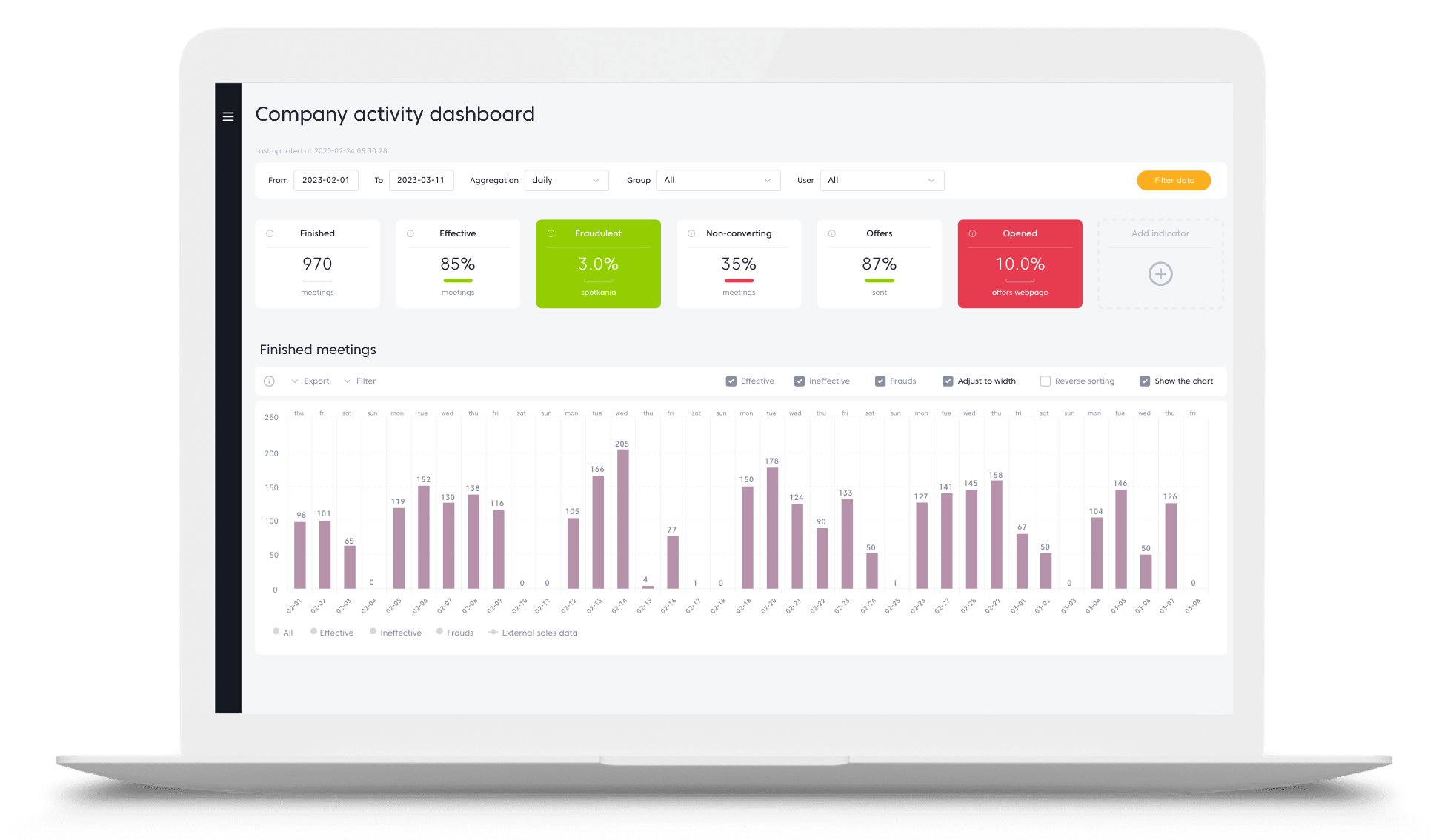This screenshot has height=840, width=1436.
Task: Click the Opened indicator info icon
Action: tap(972, 233)
